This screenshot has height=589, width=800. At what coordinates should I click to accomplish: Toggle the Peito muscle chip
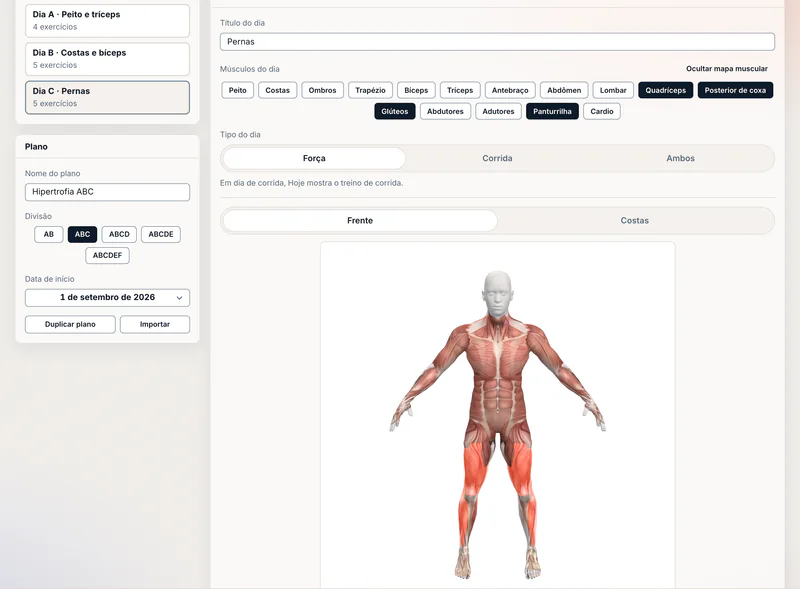[x=237, y=90]
